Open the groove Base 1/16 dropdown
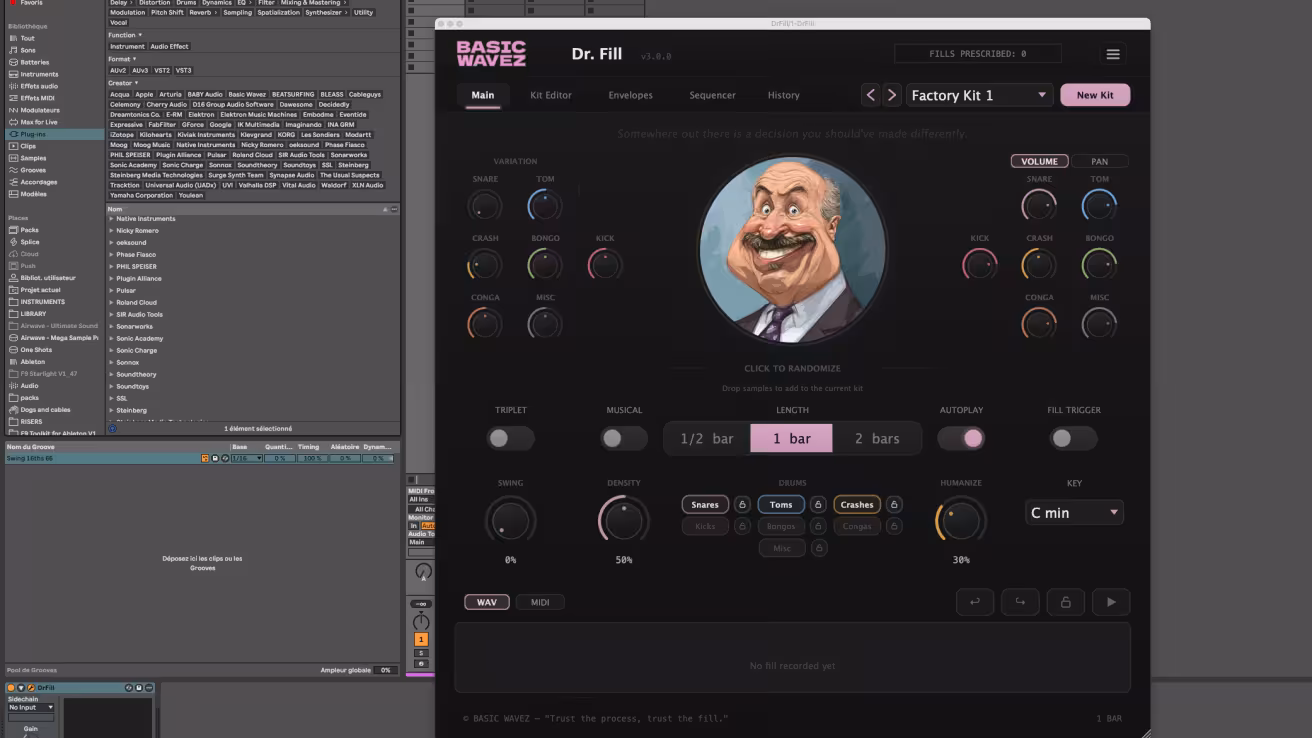Image resolution: width=1312 pixels, height=738 pixels. [x=246, y=458]
